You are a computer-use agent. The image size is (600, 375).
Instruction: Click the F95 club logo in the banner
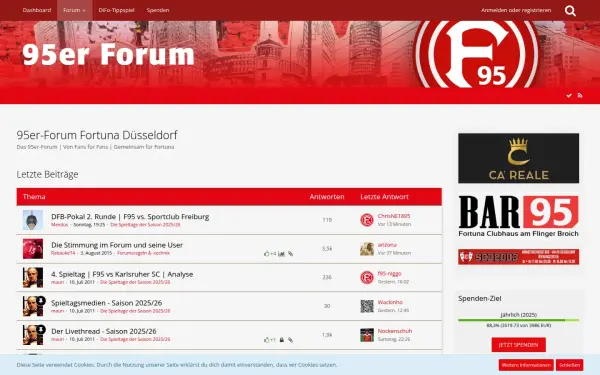coord(478,54)
